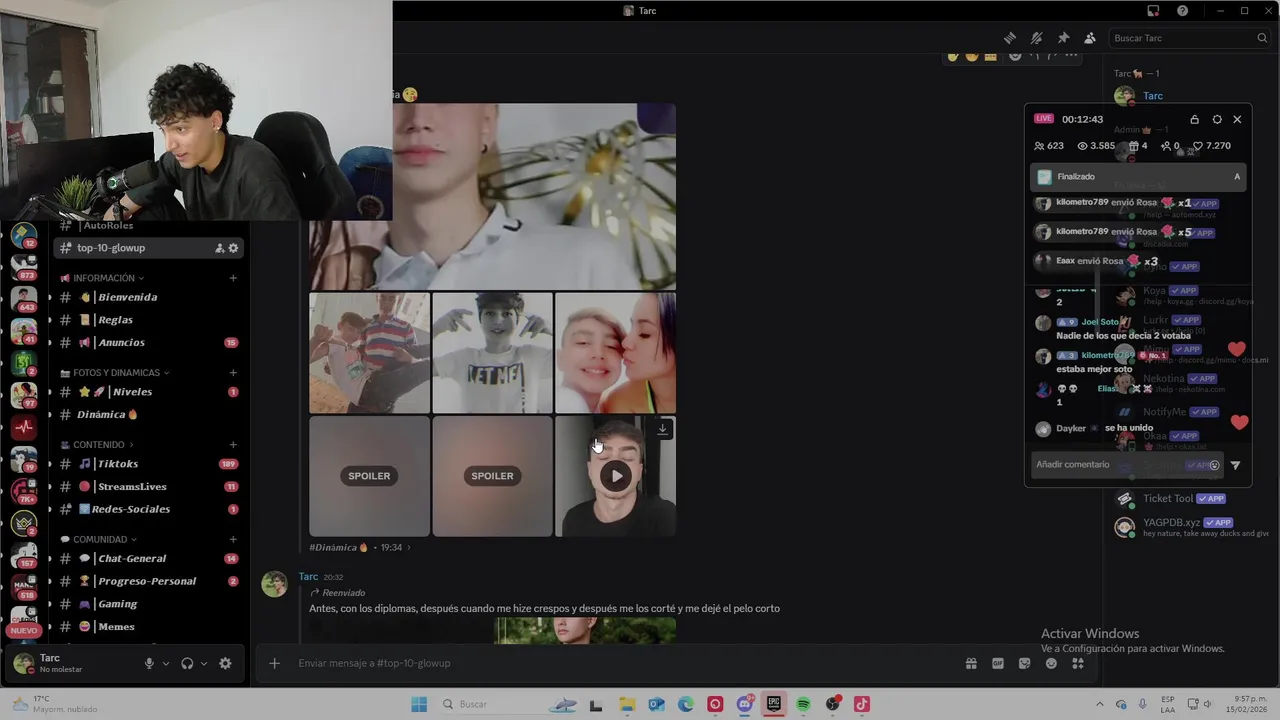Play the video attachment thumbnail
The height and width of the screenshot is (720, 1280).
616,476
